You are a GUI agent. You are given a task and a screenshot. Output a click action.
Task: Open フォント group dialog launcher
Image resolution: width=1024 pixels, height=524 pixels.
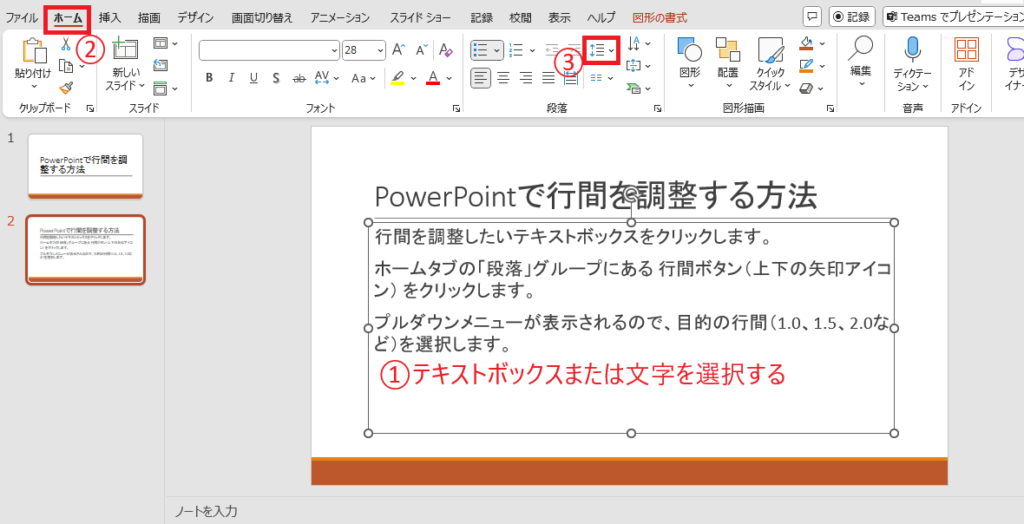click(x=456, y=109)
